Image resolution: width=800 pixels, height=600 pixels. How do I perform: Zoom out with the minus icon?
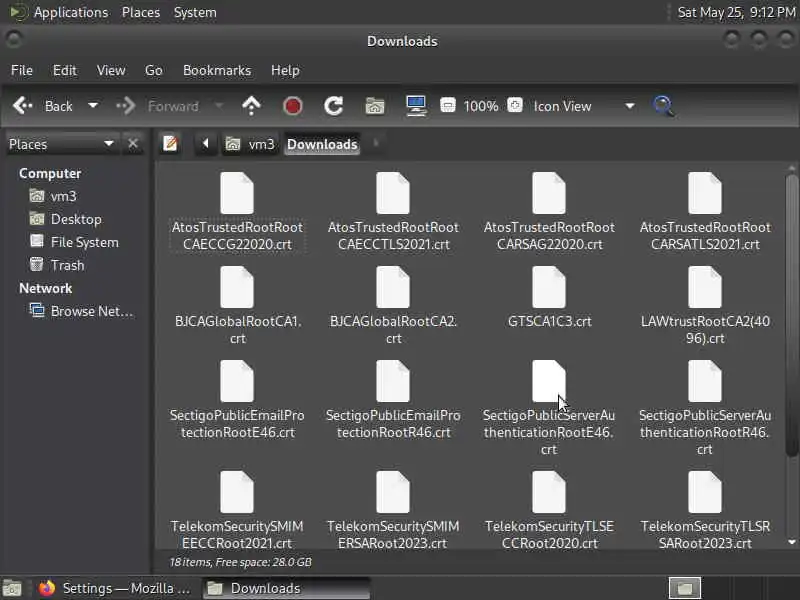click(x=447, y=106)
